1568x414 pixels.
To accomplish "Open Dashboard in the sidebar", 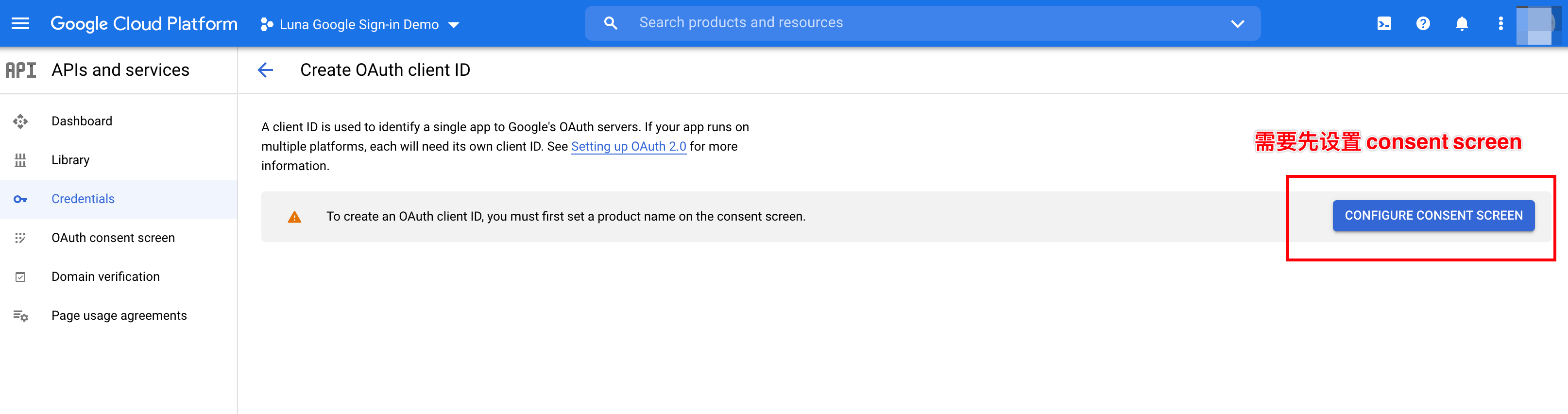I will click(119, 121).
